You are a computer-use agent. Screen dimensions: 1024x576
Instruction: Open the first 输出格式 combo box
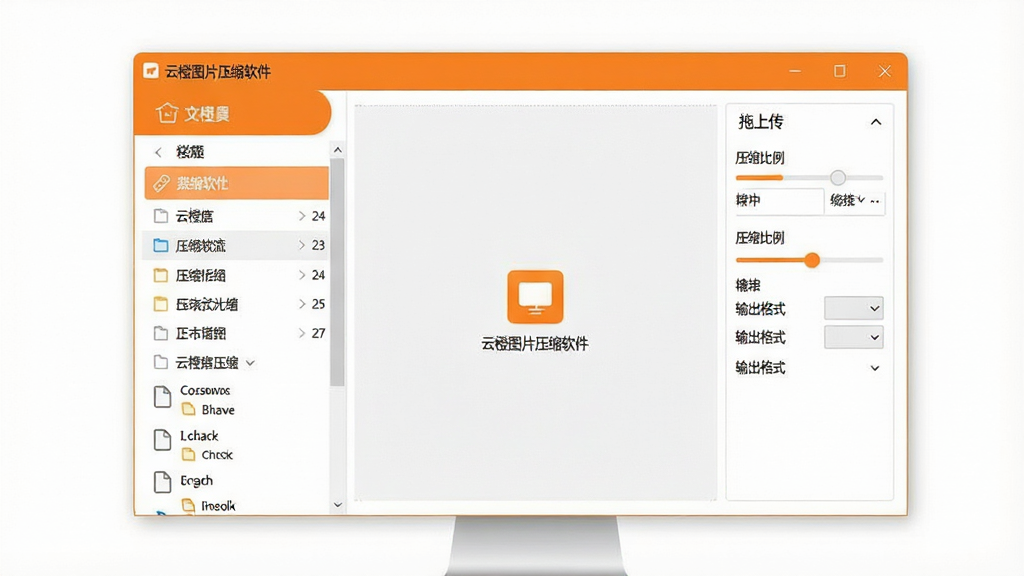(x=854, y=308)
